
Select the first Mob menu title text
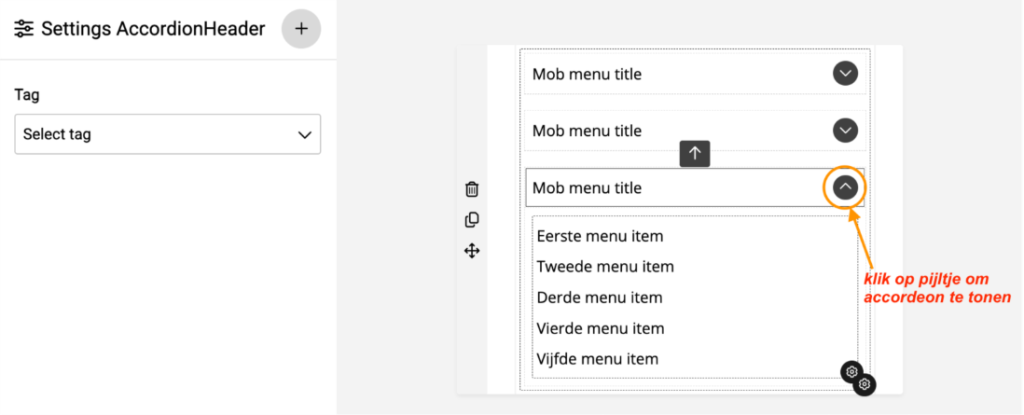587,74
